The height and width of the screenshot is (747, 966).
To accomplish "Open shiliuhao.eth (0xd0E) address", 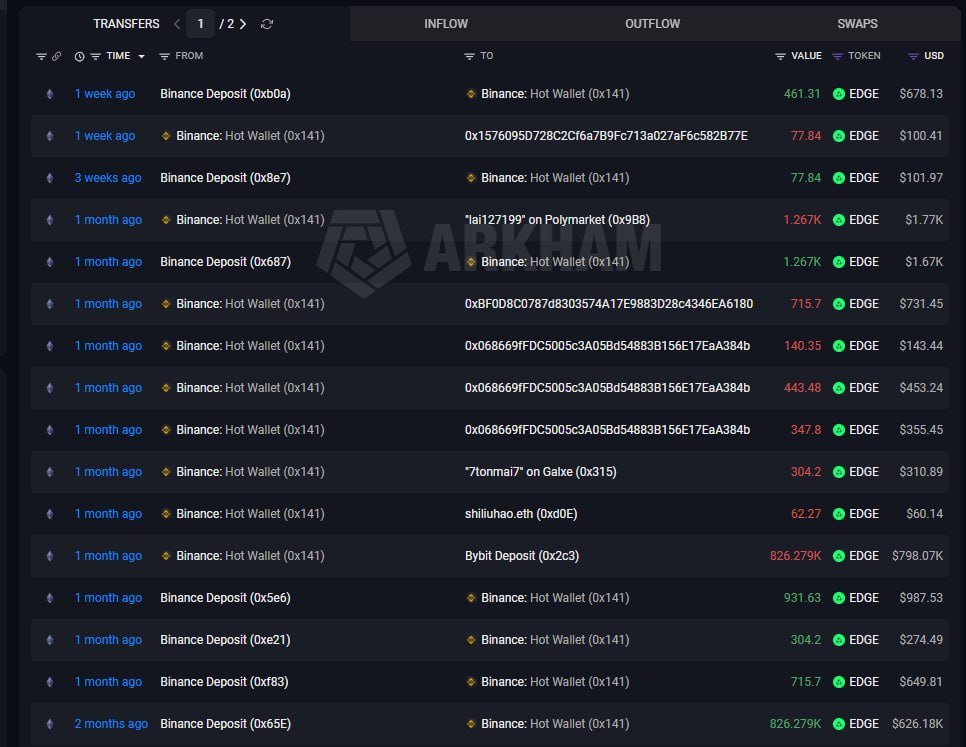I will 521,514.
